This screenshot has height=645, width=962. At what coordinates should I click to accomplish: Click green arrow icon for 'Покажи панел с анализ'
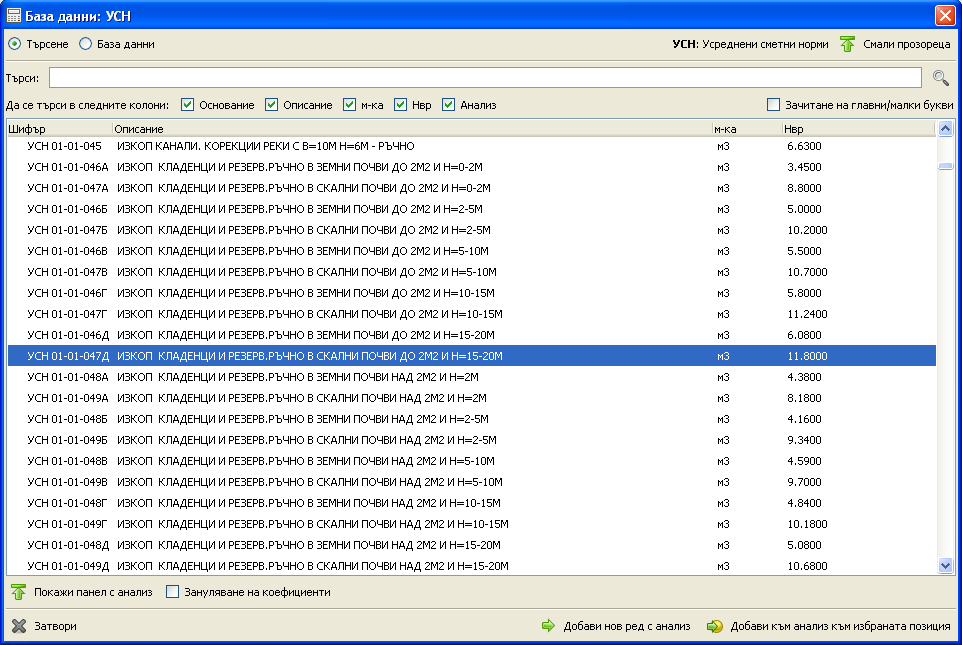[18, 592]
